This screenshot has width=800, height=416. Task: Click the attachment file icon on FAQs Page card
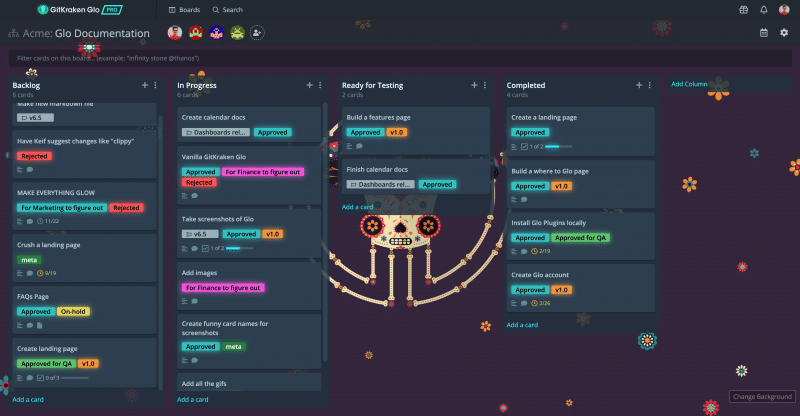(x=40, y=325)
